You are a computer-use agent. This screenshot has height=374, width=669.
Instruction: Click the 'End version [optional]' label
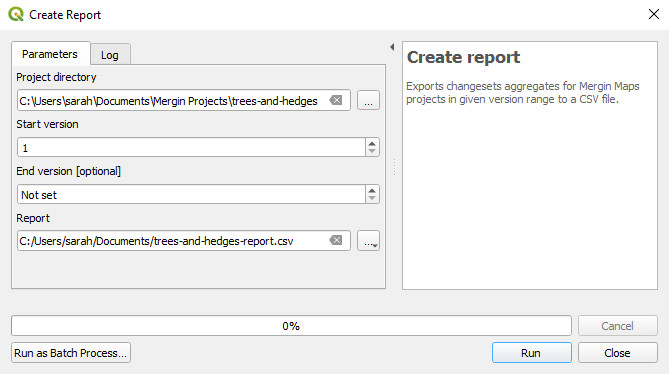point(69,171)
